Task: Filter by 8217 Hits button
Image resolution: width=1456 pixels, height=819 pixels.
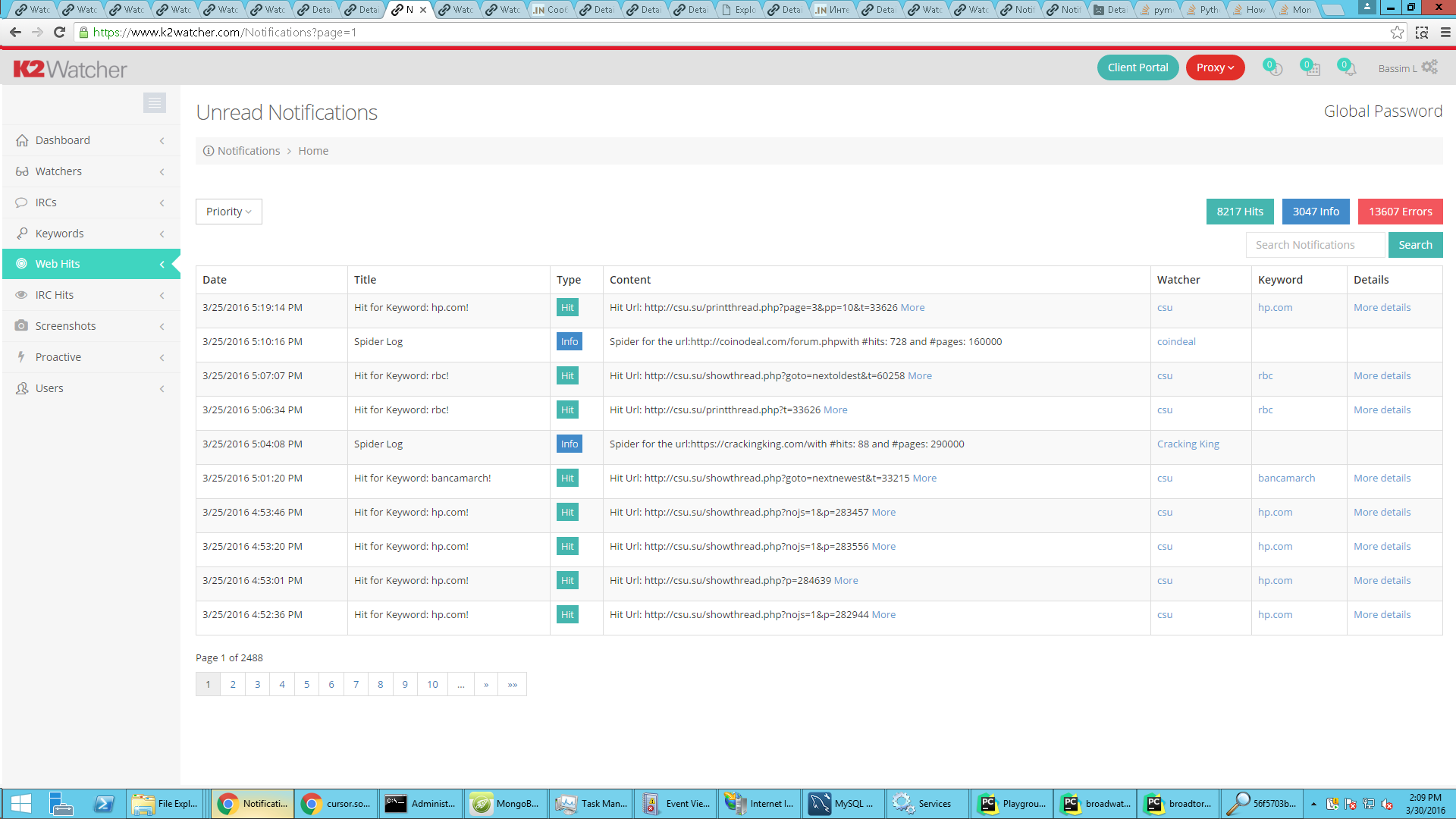Action: click(x=1240, y=212)
